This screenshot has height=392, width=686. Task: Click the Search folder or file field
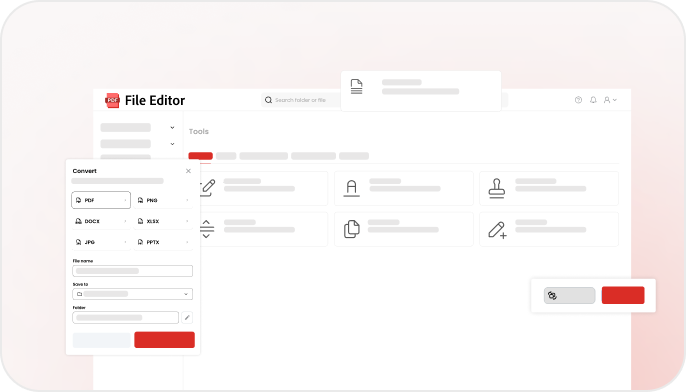pyautogui.click(x=301, y=100)
